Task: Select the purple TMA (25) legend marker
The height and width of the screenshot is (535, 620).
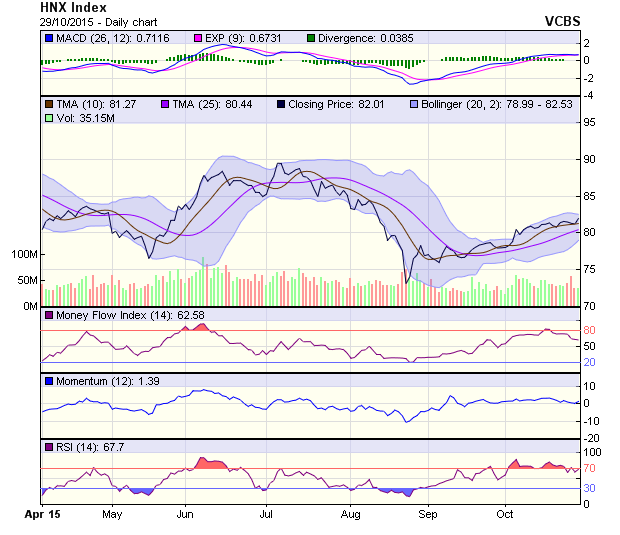Action: point(166,103)
